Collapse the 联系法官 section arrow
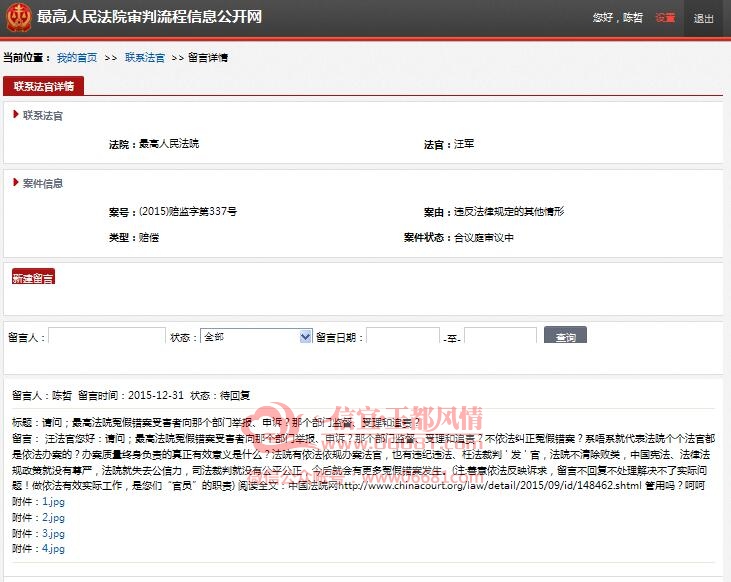Screen dimensions: 731x582 click(x=16, y=114)
